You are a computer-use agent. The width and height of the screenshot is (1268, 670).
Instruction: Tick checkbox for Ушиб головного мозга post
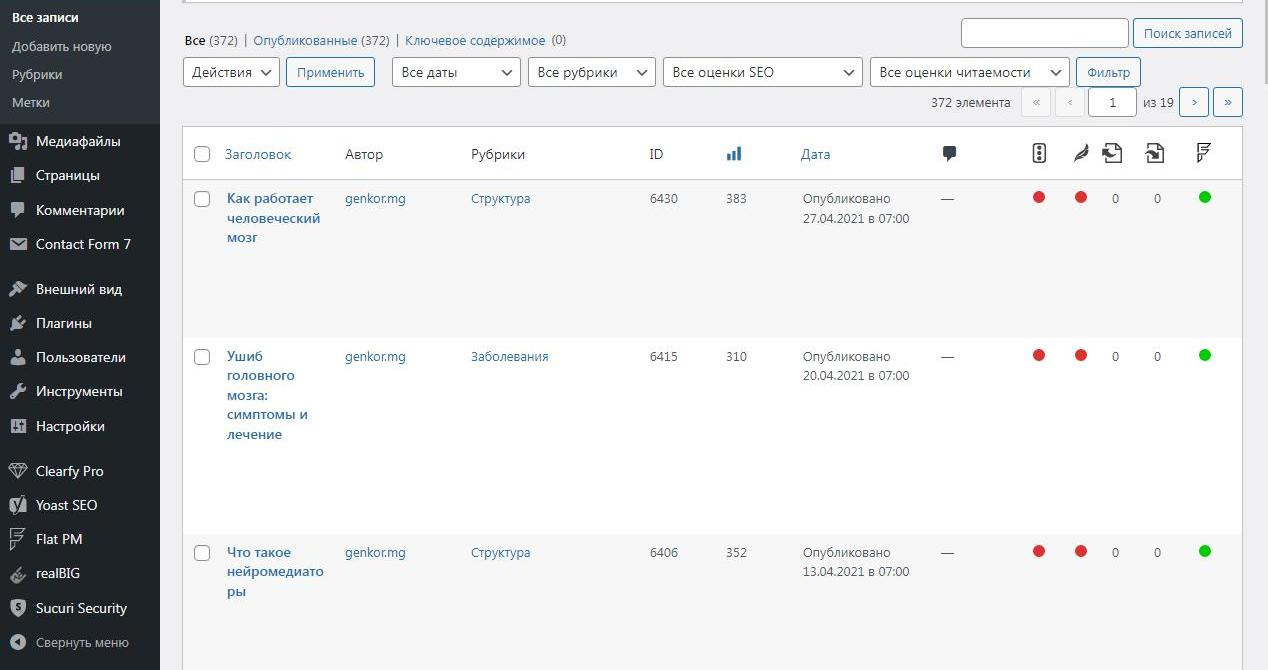tap(202, 357)
